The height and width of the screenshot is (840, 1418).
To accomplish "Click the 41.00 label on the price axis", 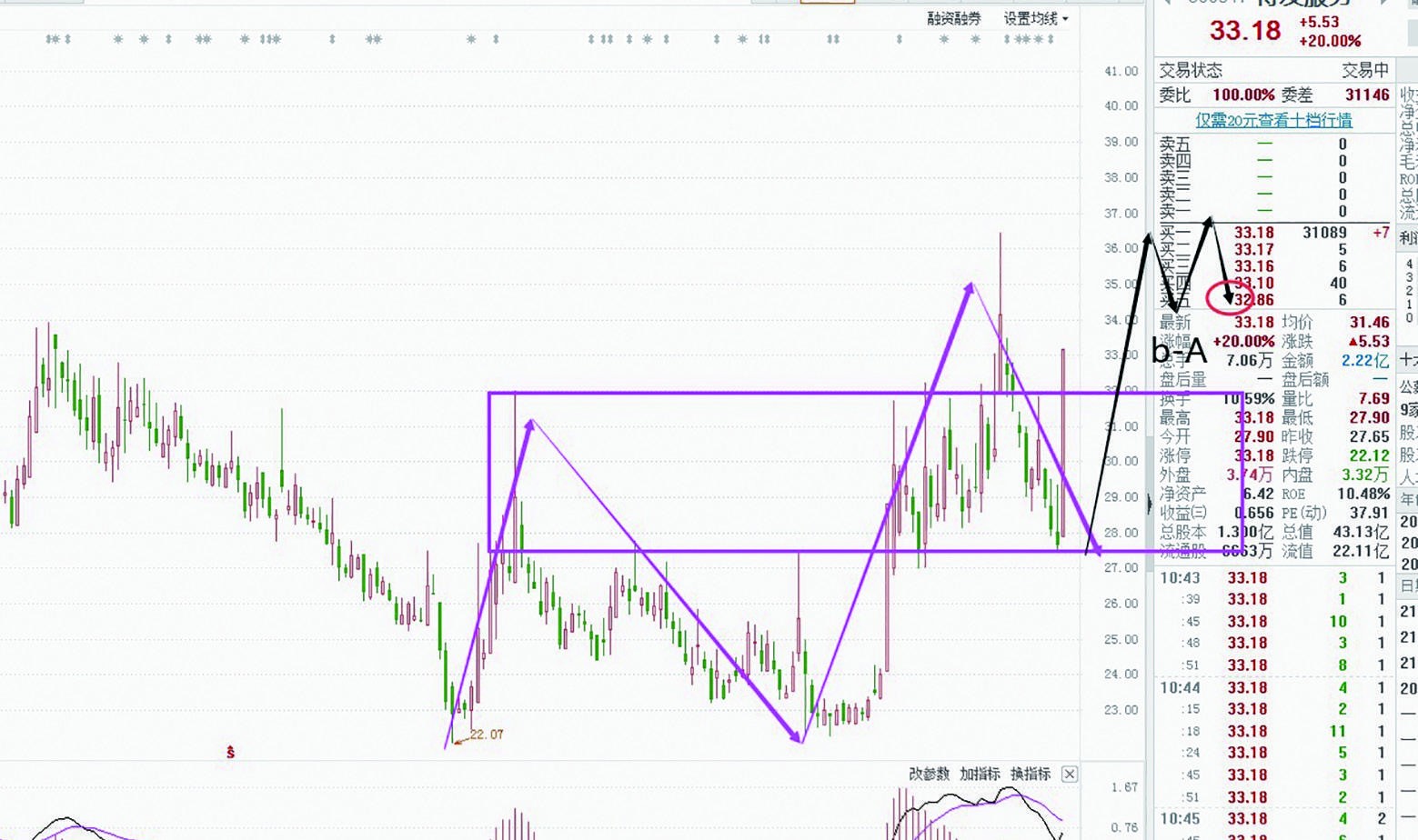I will tap(1121, 71).
